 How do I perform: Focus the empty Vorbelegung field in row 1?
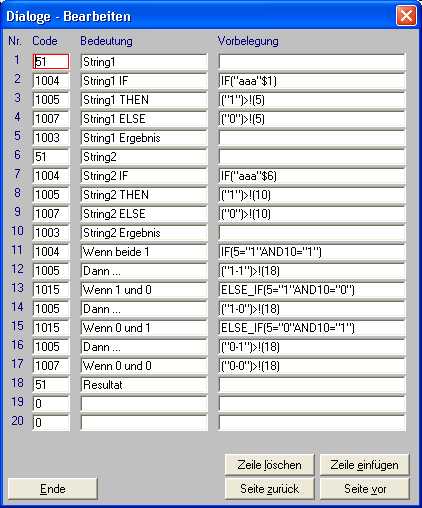(312, 62)
